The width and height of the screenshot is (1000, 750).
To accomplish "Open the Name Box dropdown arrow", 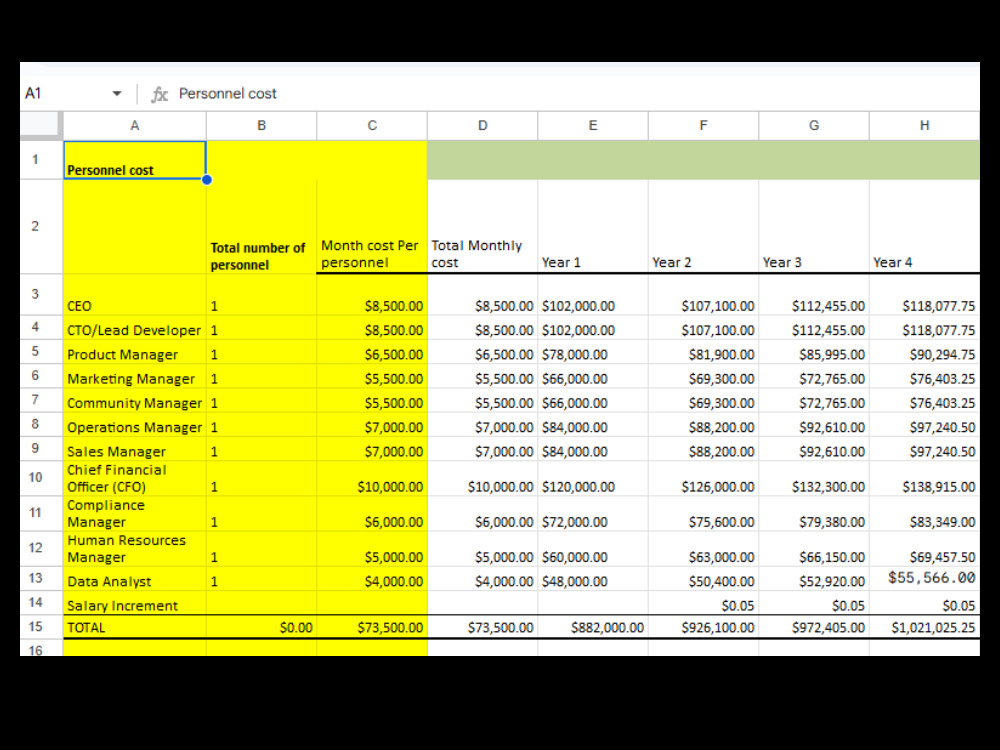I will pyautogui.click(x=117, y=94).
